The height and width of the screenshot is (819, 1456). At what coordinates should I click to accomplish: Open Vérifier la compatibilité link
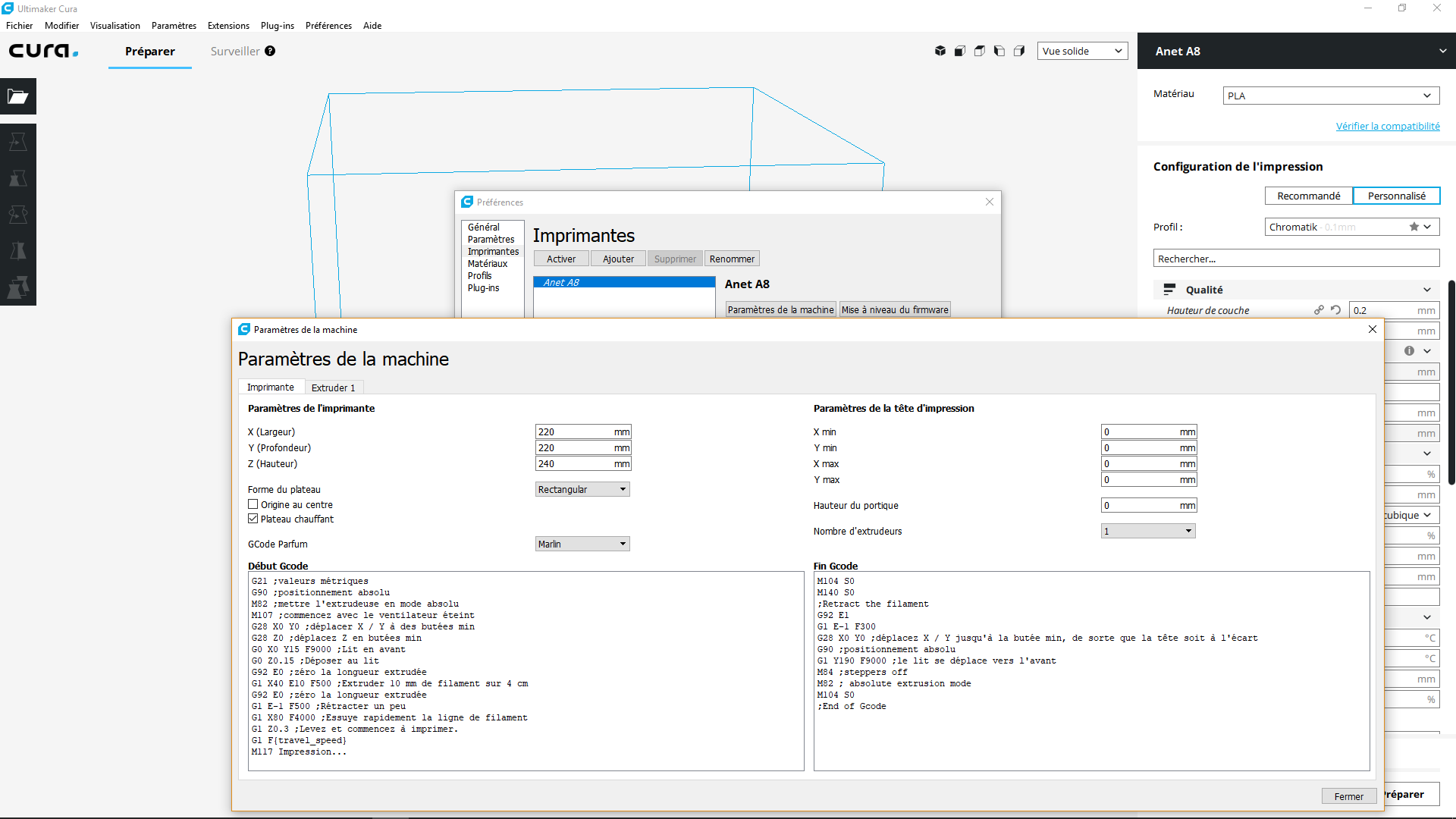pos(1388,126)
